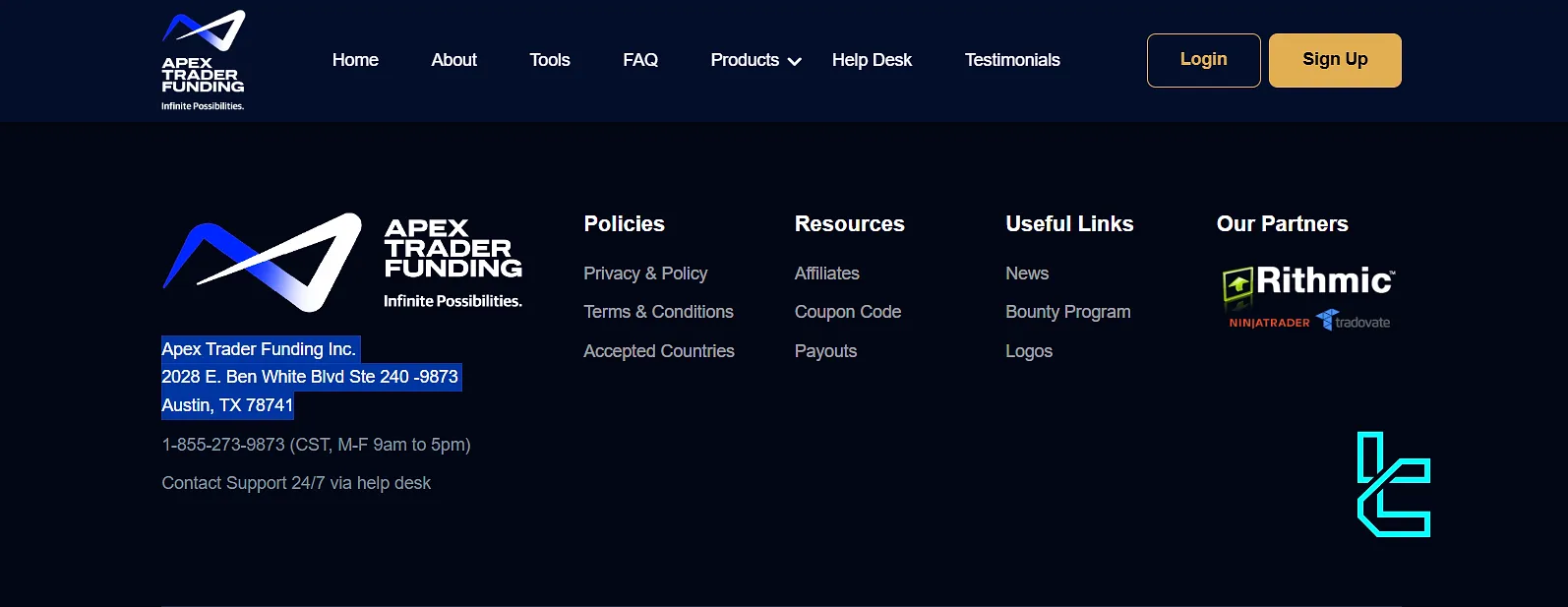Click the Apex Trader Funding header logo
Image resolution: width=1568 pixels, height=607 pixels.
click(204, 60)
